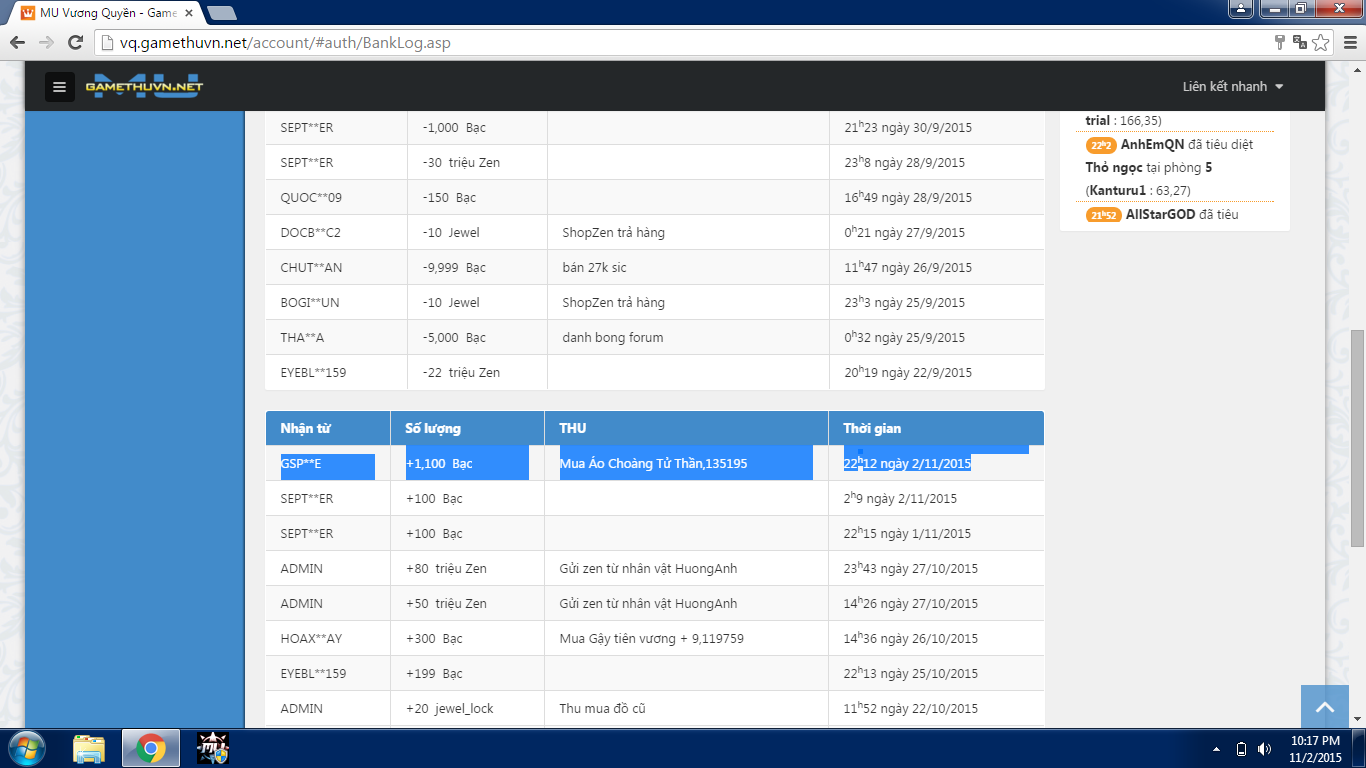Click the saved password key icon

pos(1279,42)
